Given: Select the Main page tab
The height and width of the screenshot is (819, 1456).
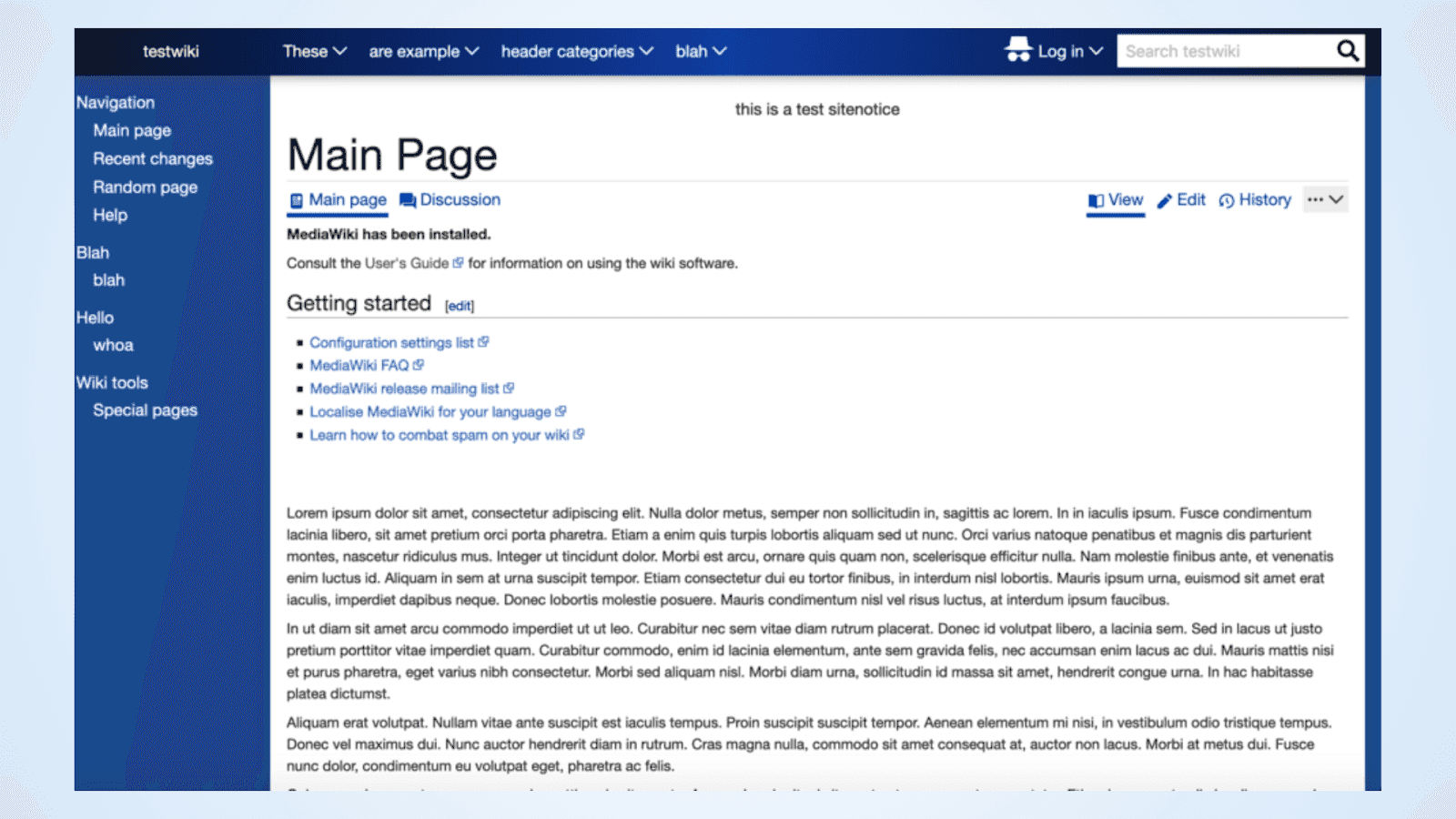Looking at the screenshot, I should (347, 199).
